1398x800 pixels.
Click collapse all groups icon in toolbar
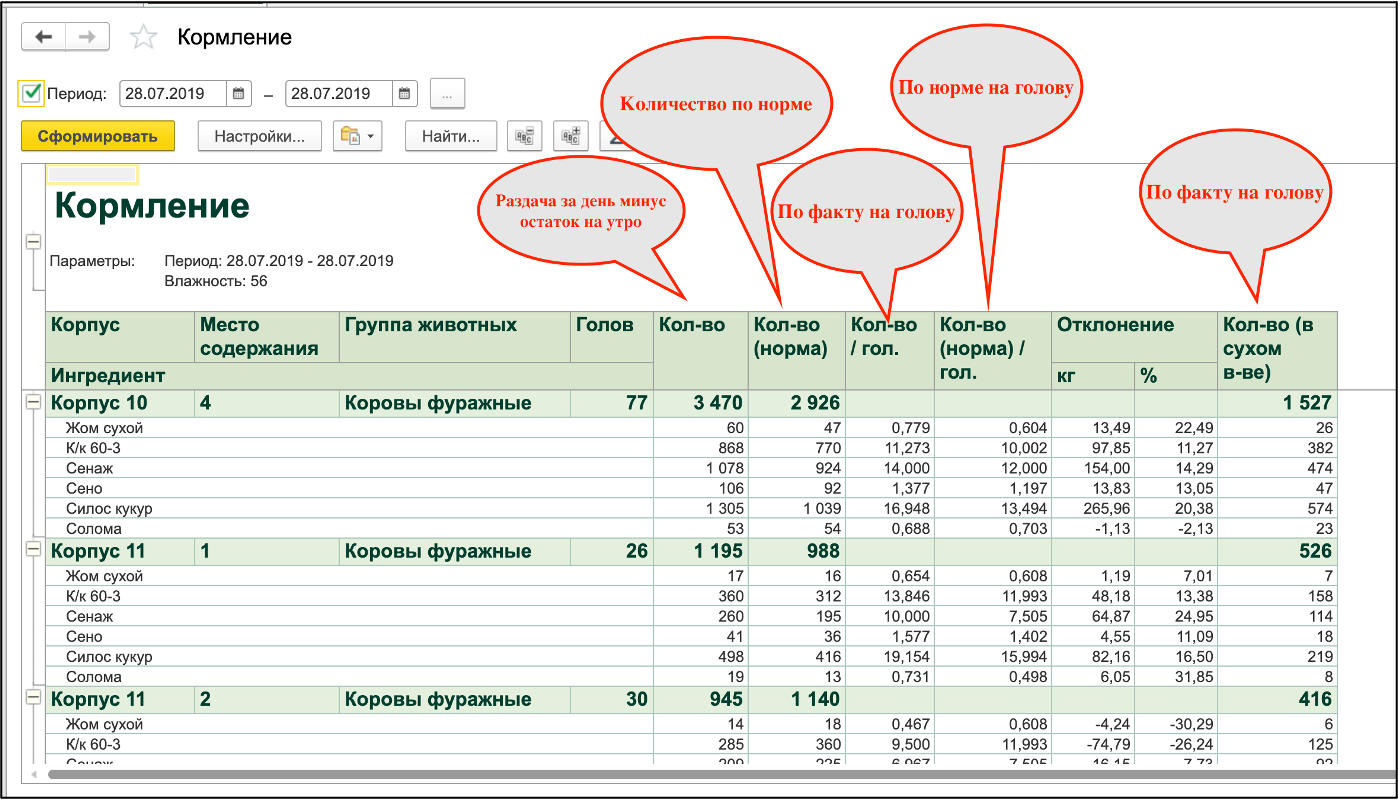(524, 136)
